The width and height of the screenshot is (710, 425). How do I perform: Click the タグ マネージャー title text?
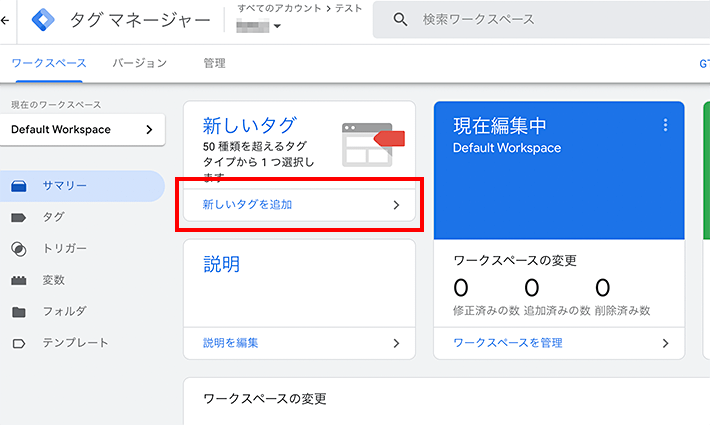pos(140,20)
